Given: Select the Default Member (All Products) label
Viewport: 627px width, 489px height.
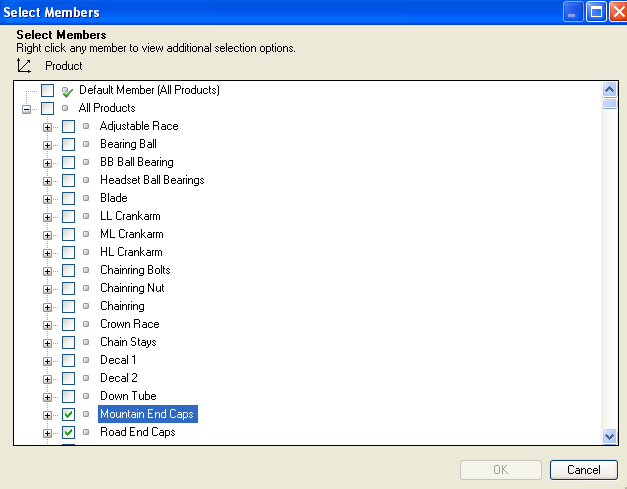Looking at the screenshot, I should (149, 90).
